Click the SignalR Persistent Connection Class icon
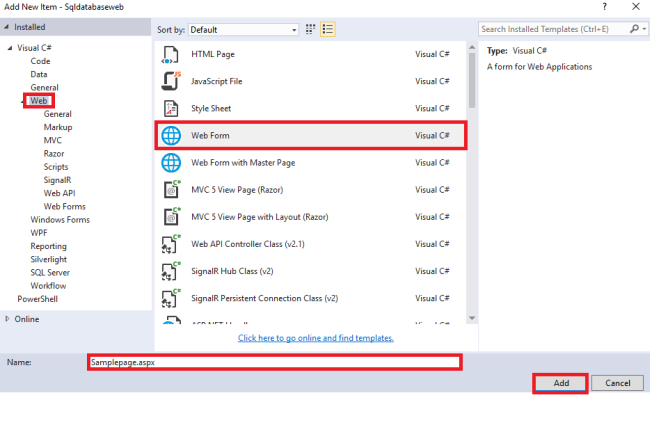 pyautogui.click(x=171, y=298)
